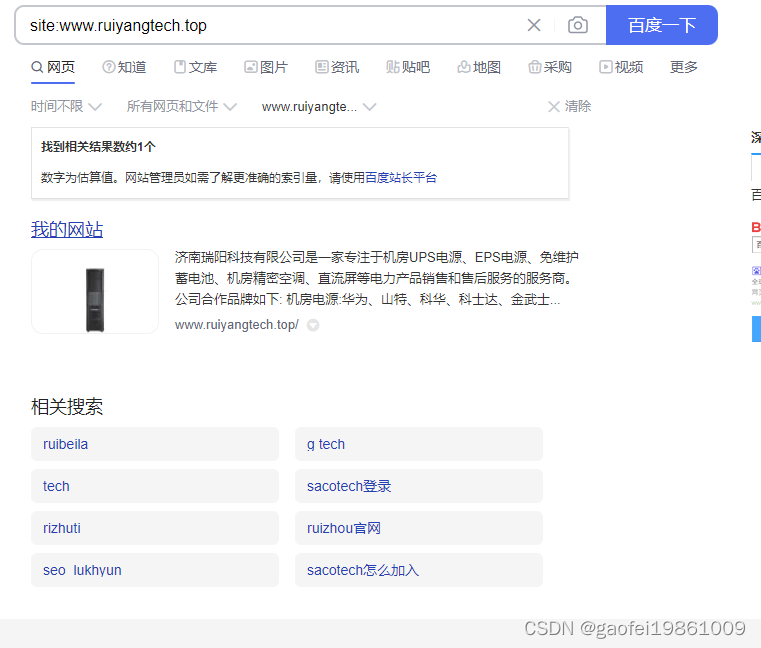Image resolution: width=761 pixels, height=648 pixels.
Task: Switch to the 知道 tab
Action: pyautogui.click(x=124, y=67)
